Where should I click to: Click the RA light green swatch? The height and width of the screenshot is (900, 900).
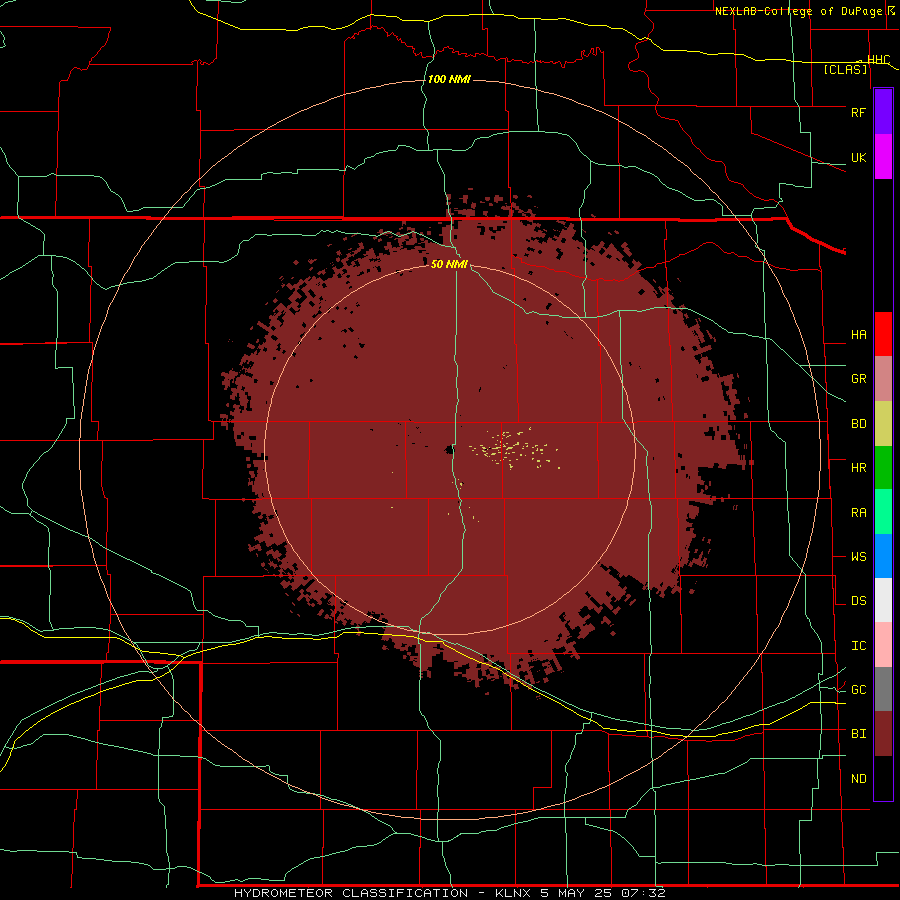pos(883,511)
